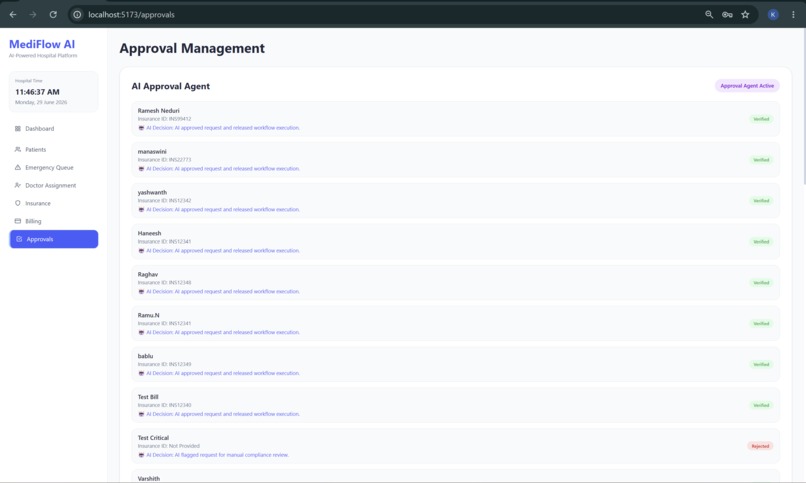Open the Patients section
806x483 pixels.
[53, 149]
